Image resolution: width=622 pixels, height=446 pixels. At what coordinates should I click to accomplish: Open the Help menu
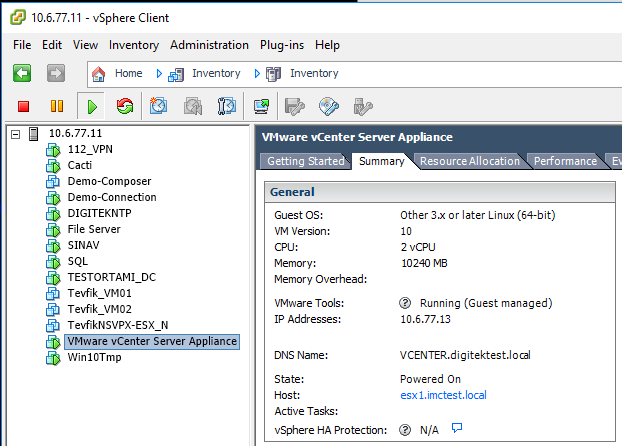(x=327, y=45)
